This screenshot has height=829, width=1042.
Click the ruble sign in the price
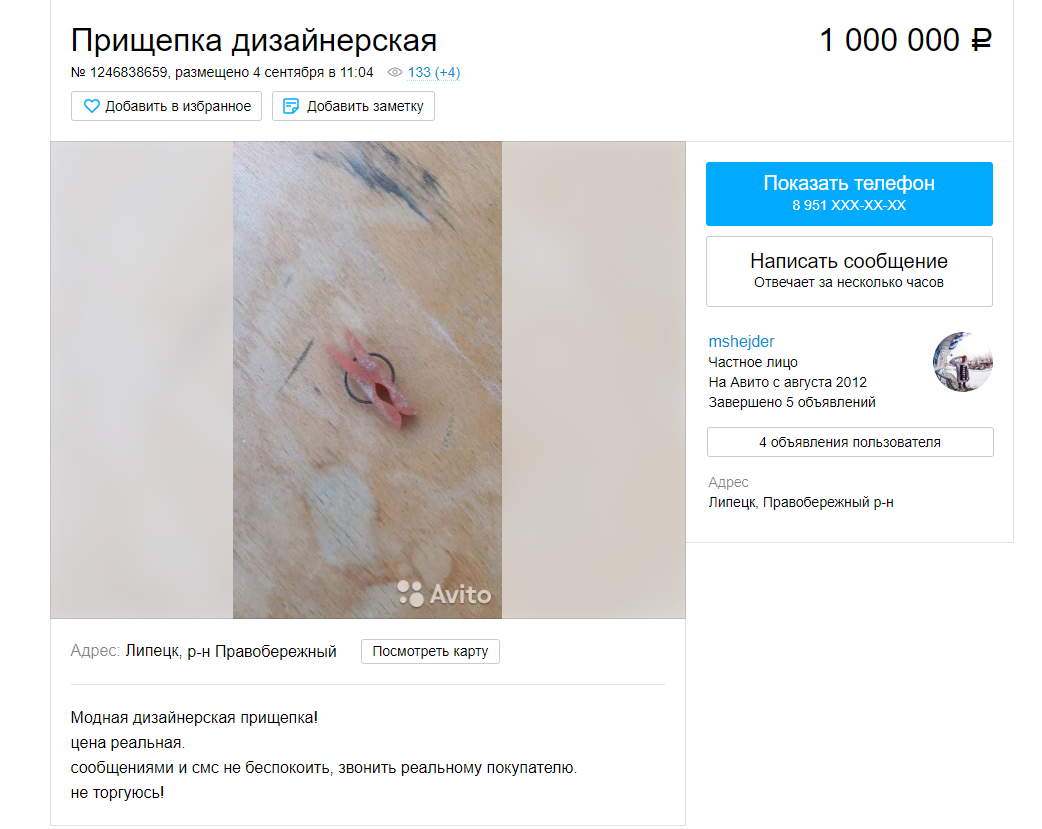pyautogui.click(x=982, y=41)
